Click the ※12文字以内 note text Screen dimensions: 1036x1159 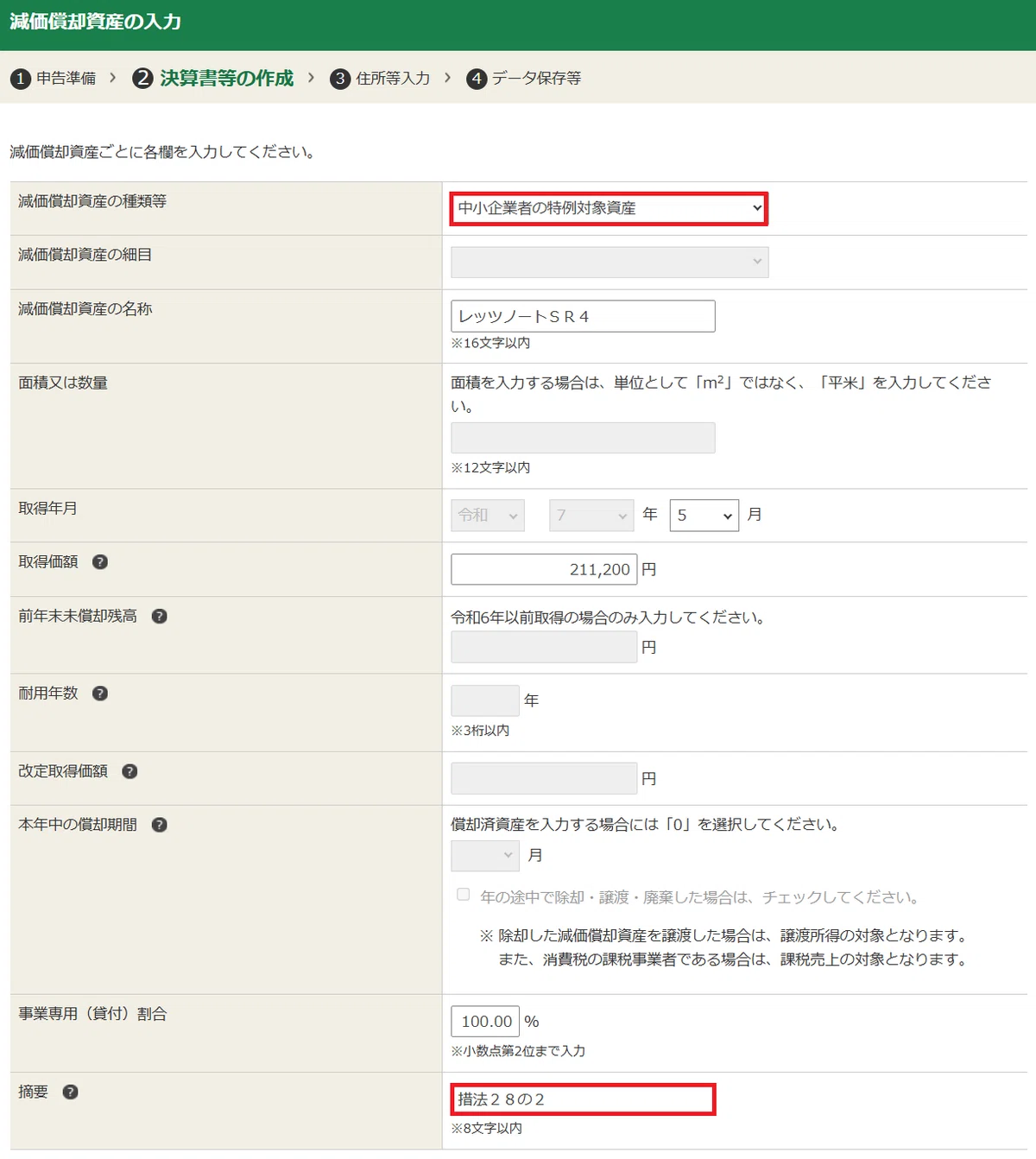pyautogui.click(x=490, y=467)
